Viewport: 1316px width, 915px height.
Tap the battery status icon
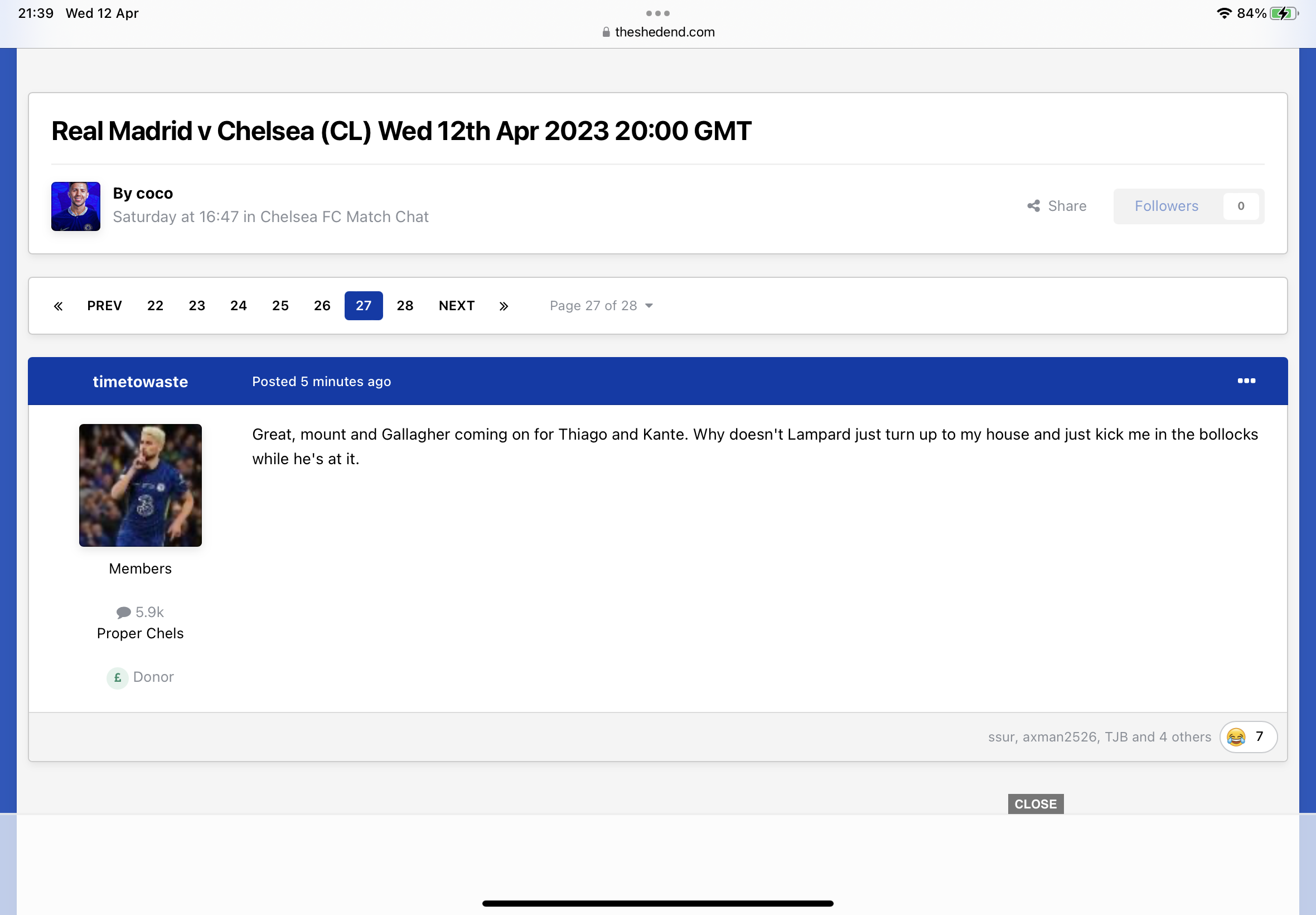click(x=1284, y=13)
